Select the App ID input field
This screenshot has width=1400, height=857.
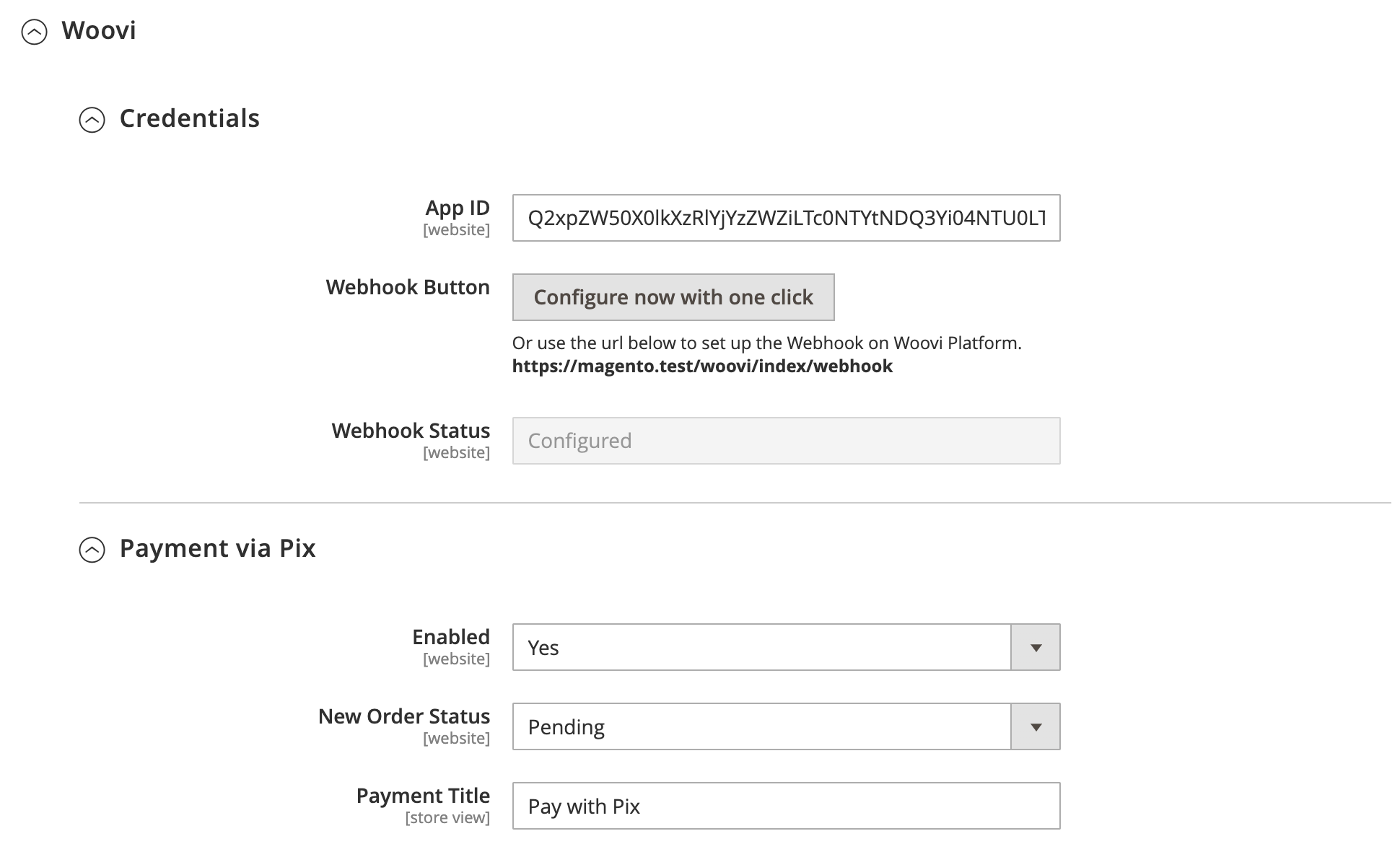(x=786, y=218)
